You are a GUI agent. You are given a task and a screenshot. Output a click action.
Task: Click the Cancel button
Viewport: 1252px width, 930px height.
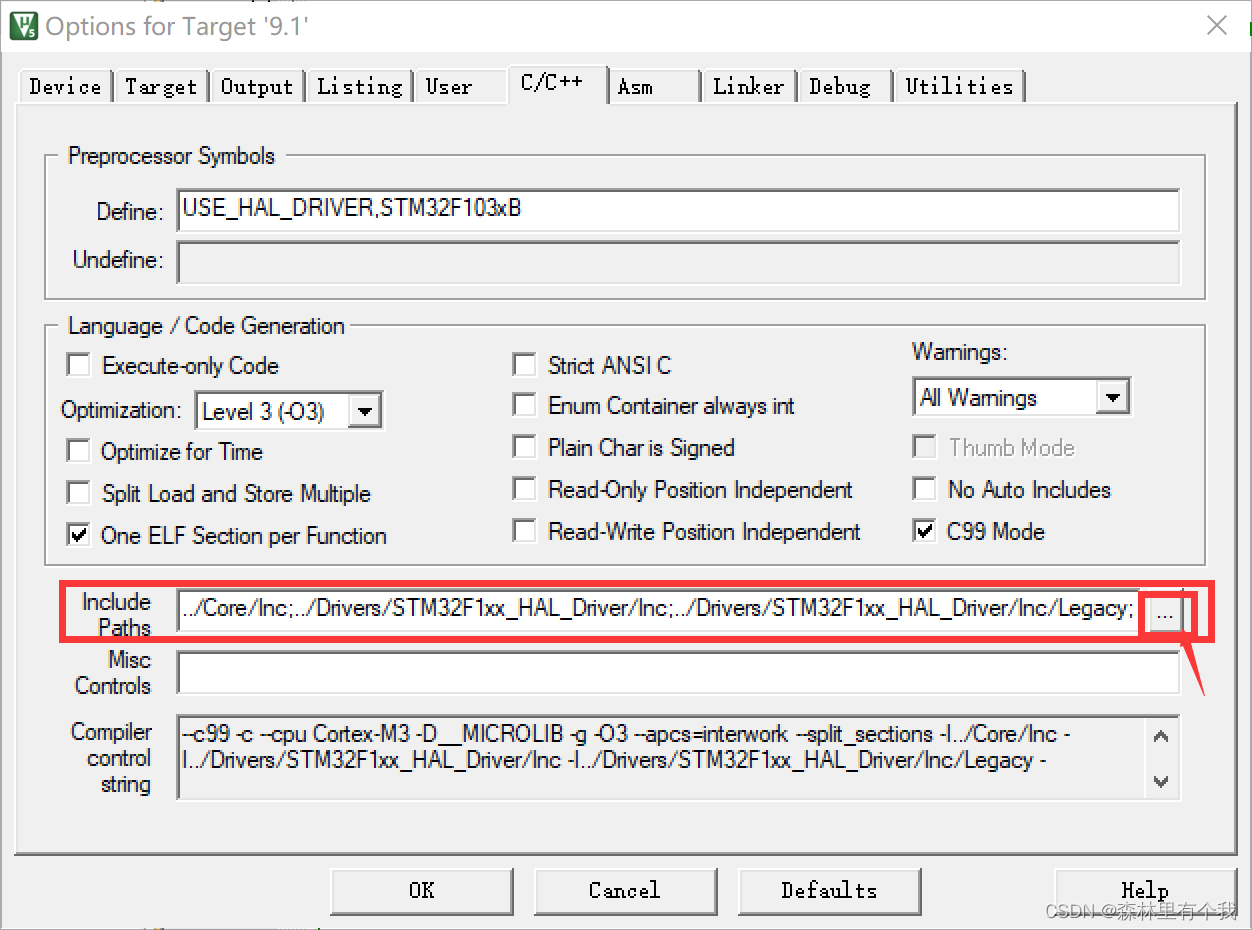(x=625, y=890)
